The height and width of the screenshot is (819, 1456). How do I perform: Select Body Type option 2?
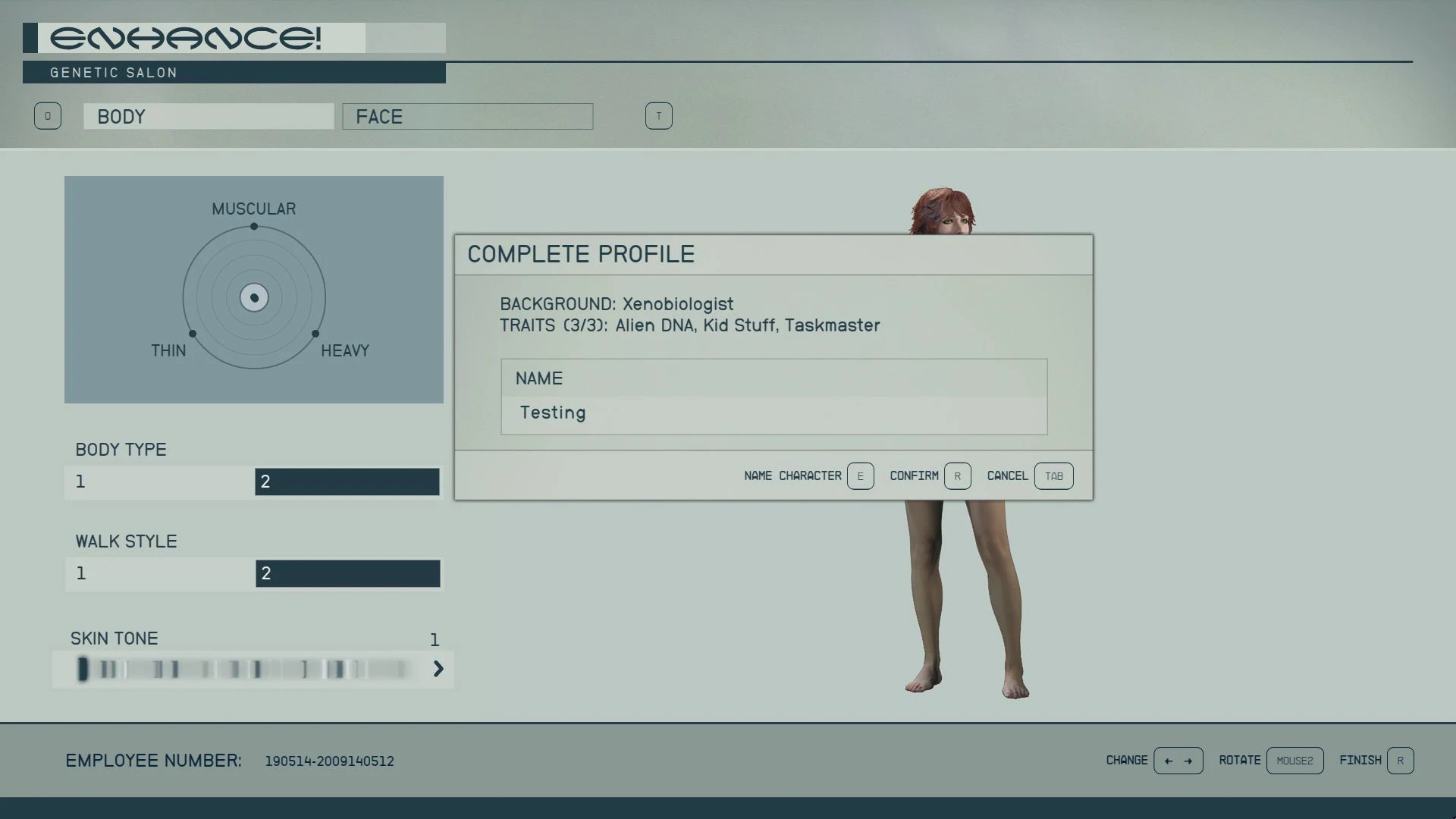coord(347,482)
